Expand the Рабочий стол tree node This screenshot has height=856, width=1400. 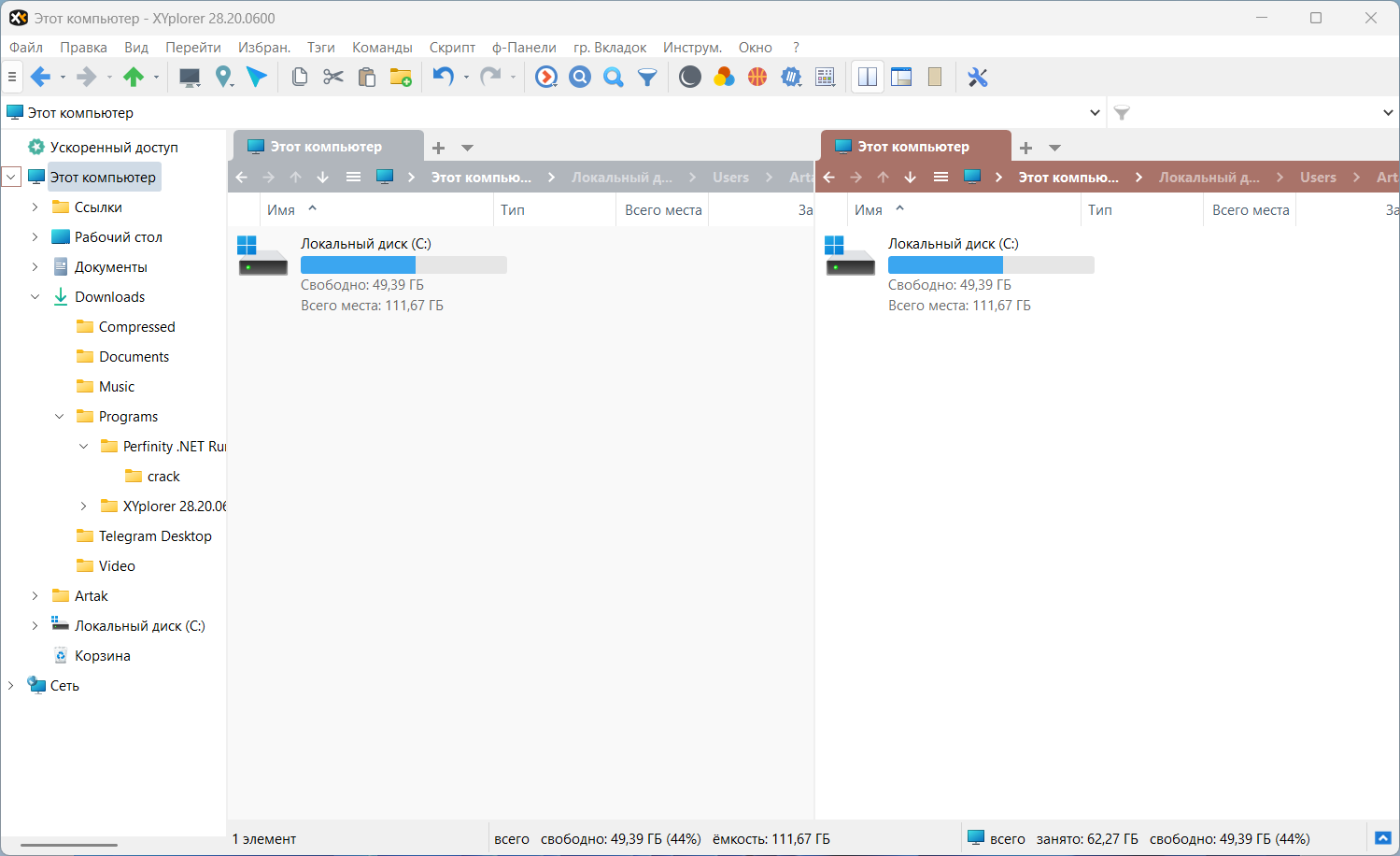[35, 237]
